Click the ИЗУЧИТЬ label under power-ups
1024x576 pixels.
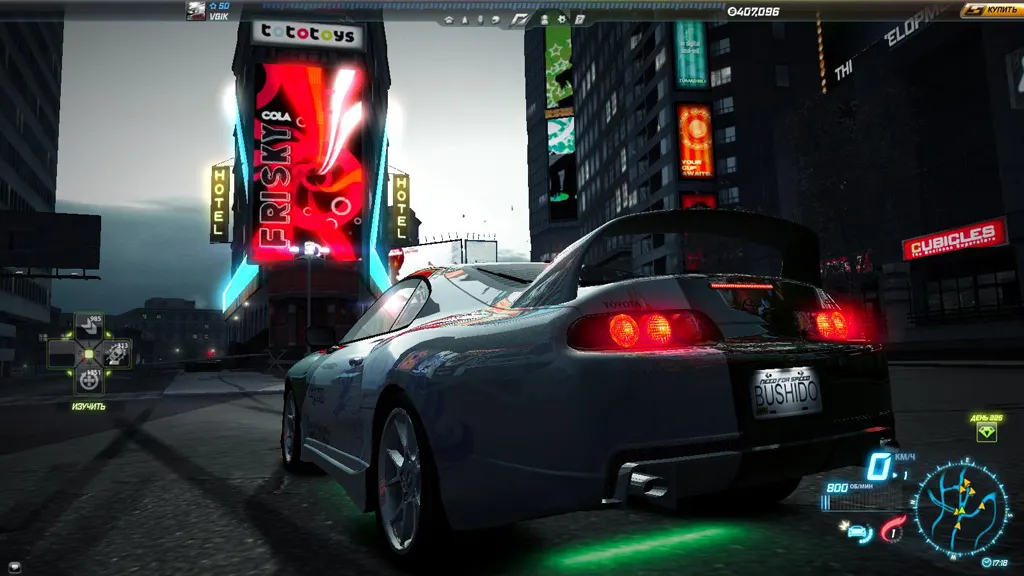pos(89,406)
